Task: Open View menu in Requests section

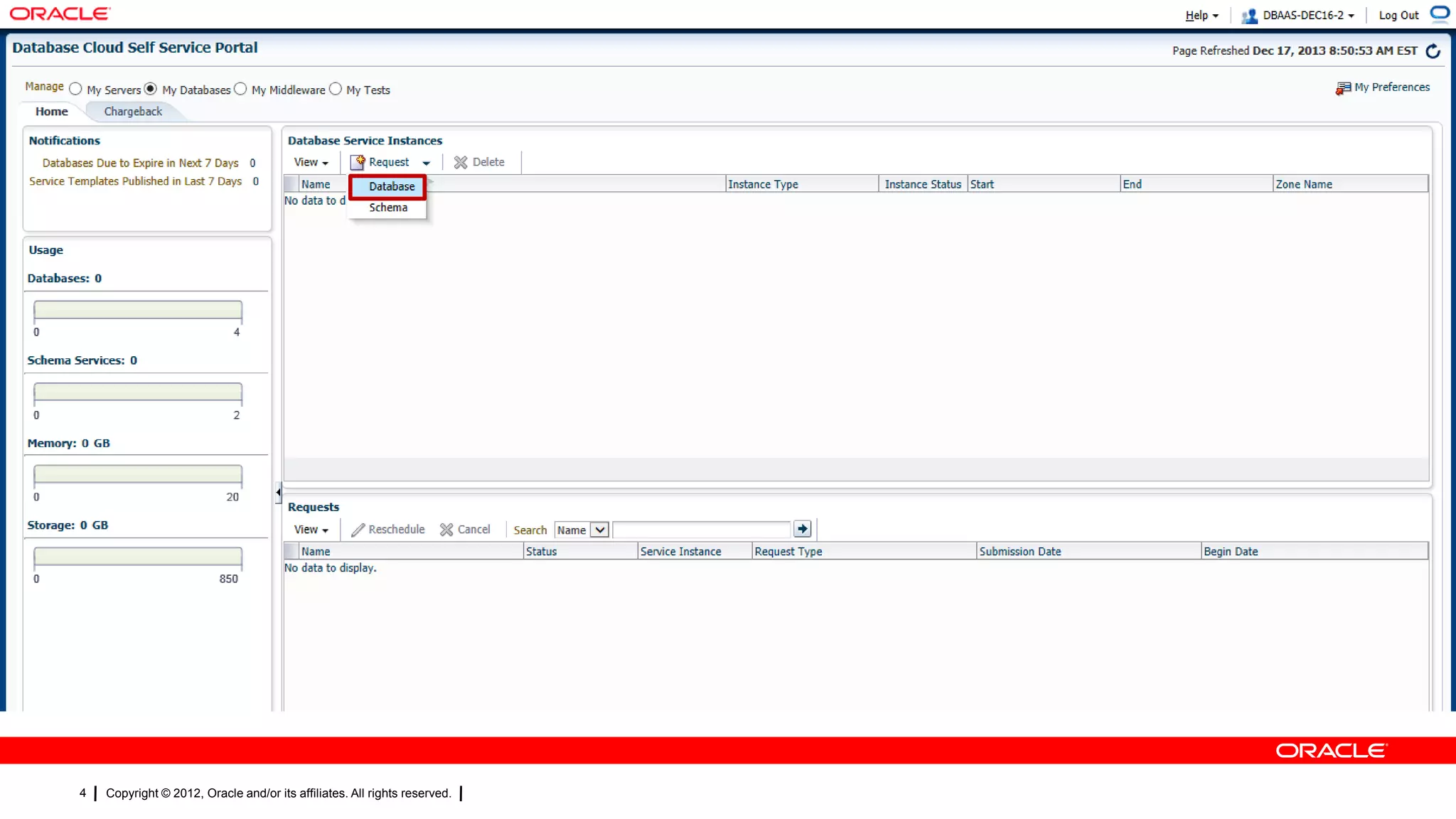Action: coord(311,530)
